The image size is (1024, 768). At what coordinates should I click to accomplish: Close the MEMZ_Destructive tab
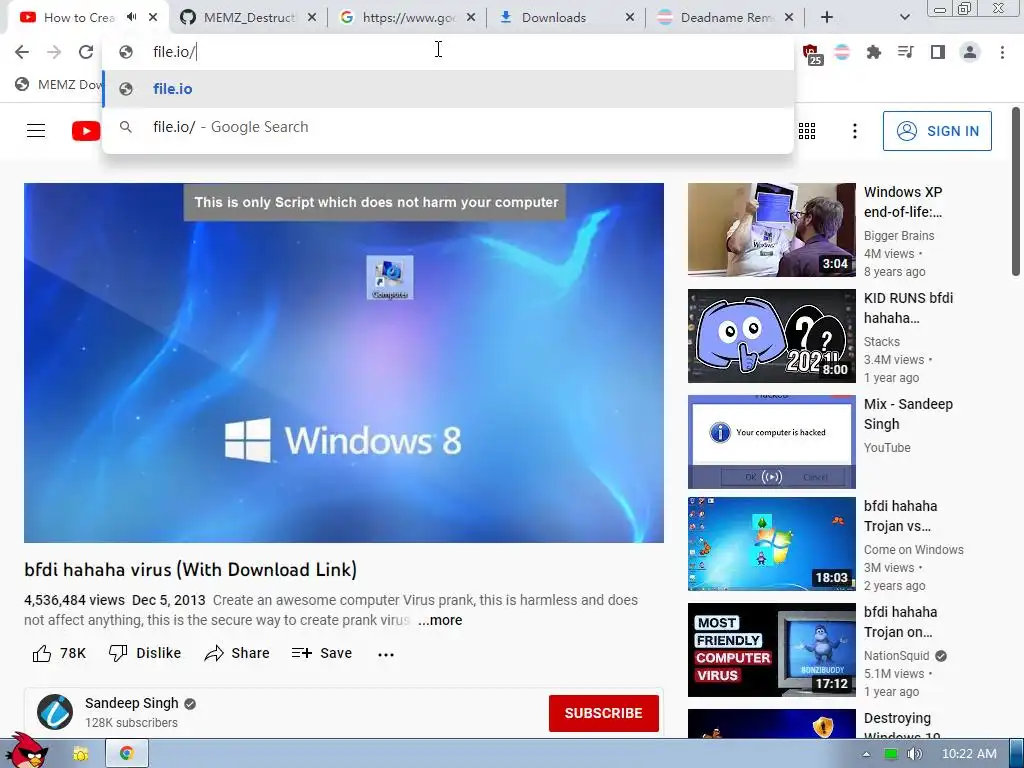click(x=312, y=17)
